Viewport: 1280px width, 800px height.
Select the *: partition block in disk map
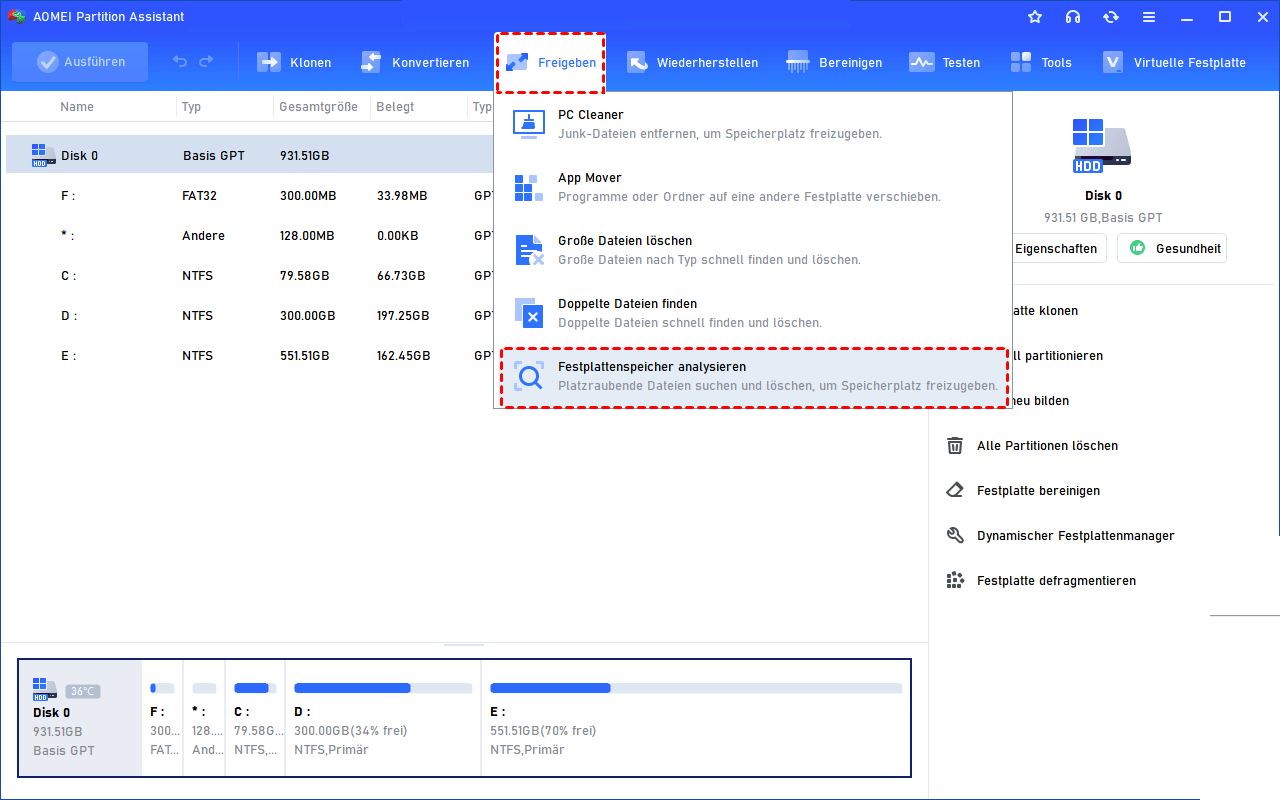point(204,718)
